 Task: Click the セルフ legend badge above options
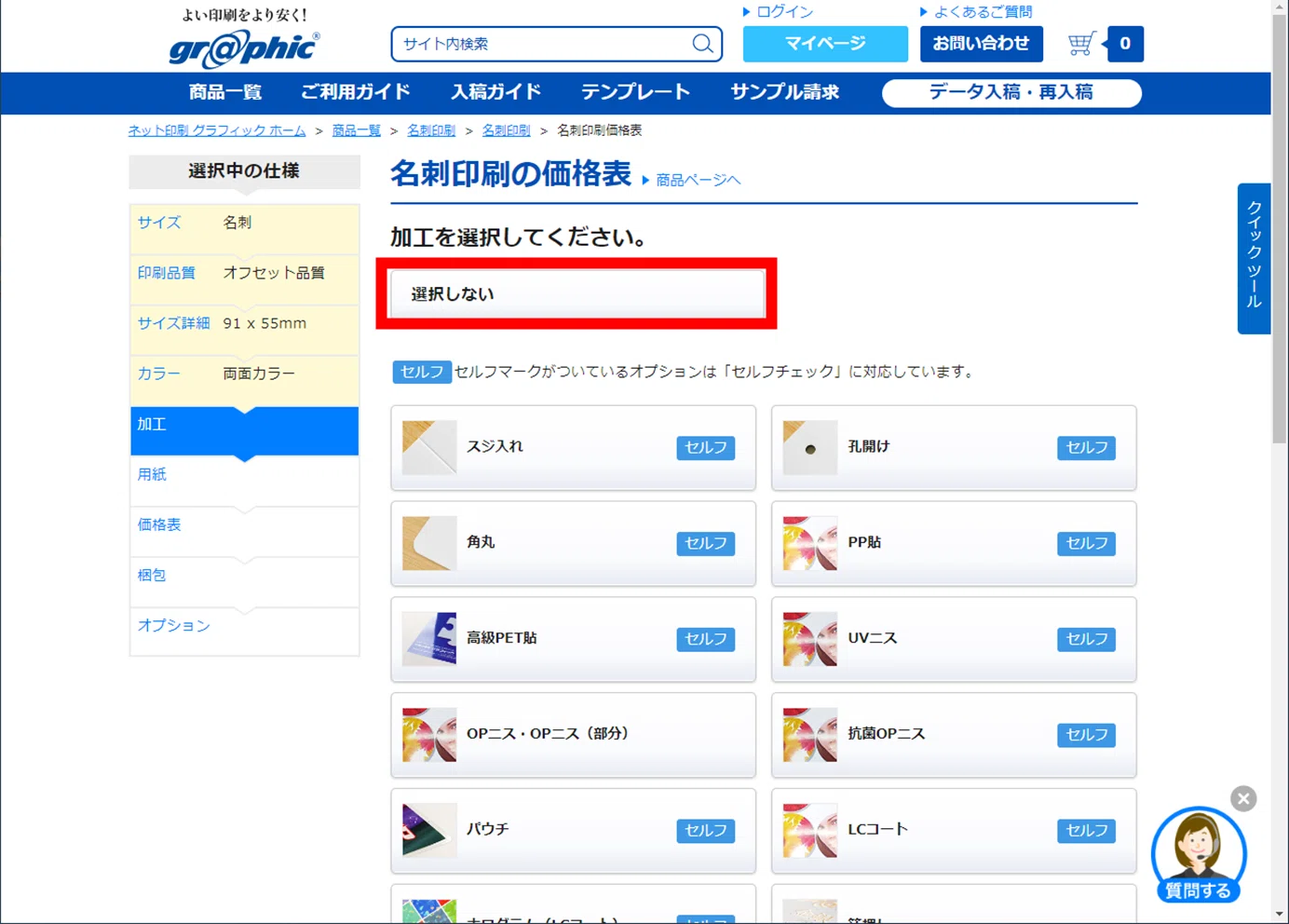click(x=421, y=372)
